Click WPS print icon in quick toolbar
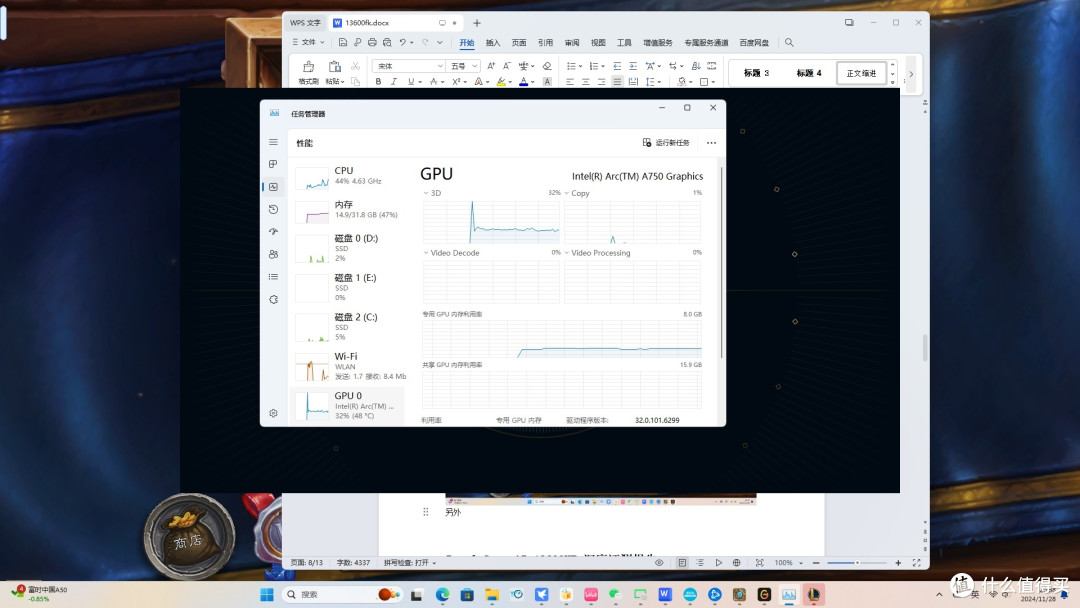 click(x=372, y=43)
